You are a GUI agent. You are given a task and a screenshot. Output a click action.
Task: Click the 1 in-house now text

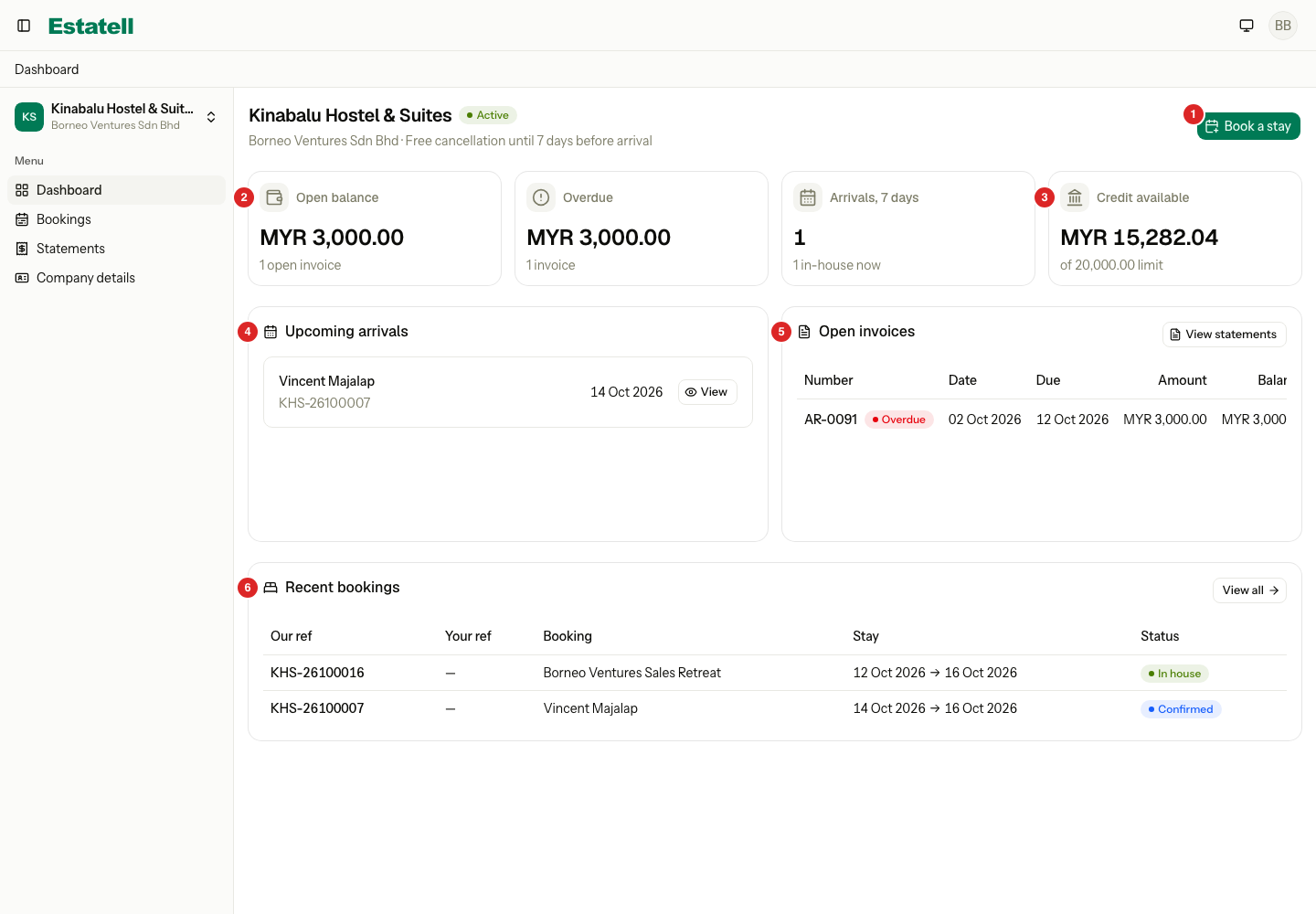[837, 265]
